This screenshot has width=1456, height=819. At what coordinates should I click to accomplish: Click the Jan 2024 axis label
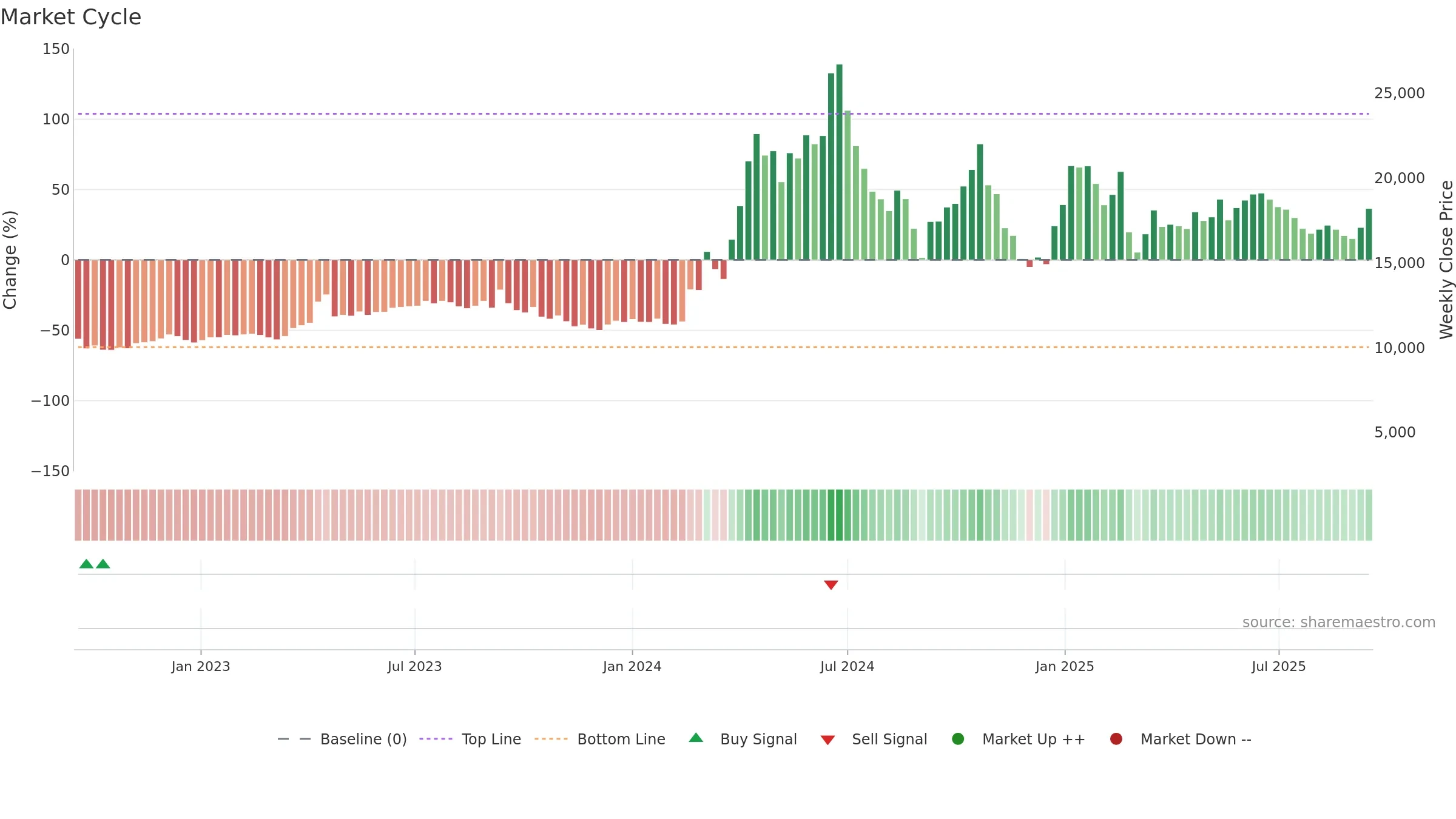[632, 666]
